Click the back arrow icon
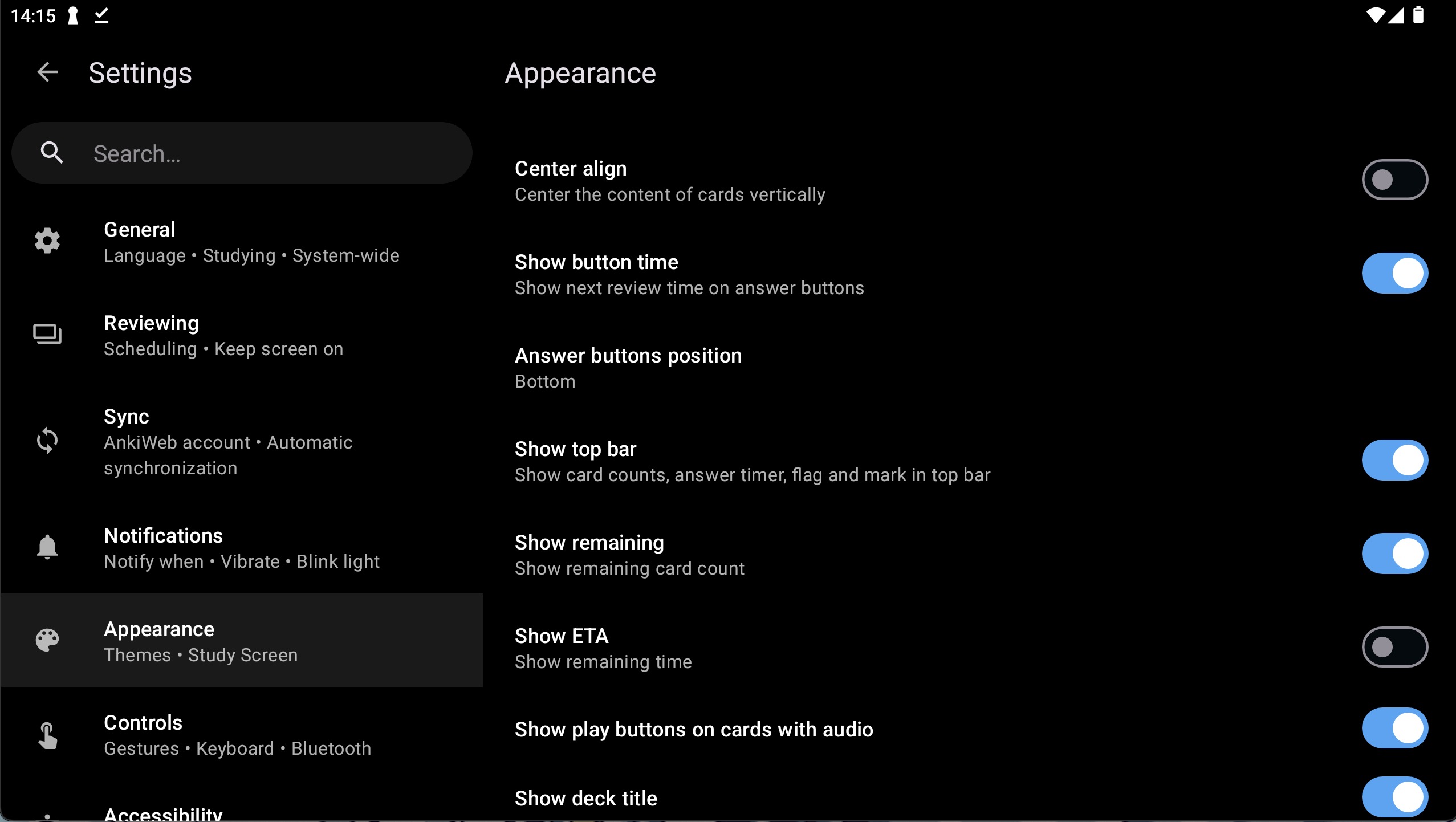This screenshot has width=1456, height=822. pyautogui.click(x=48, y=72)
